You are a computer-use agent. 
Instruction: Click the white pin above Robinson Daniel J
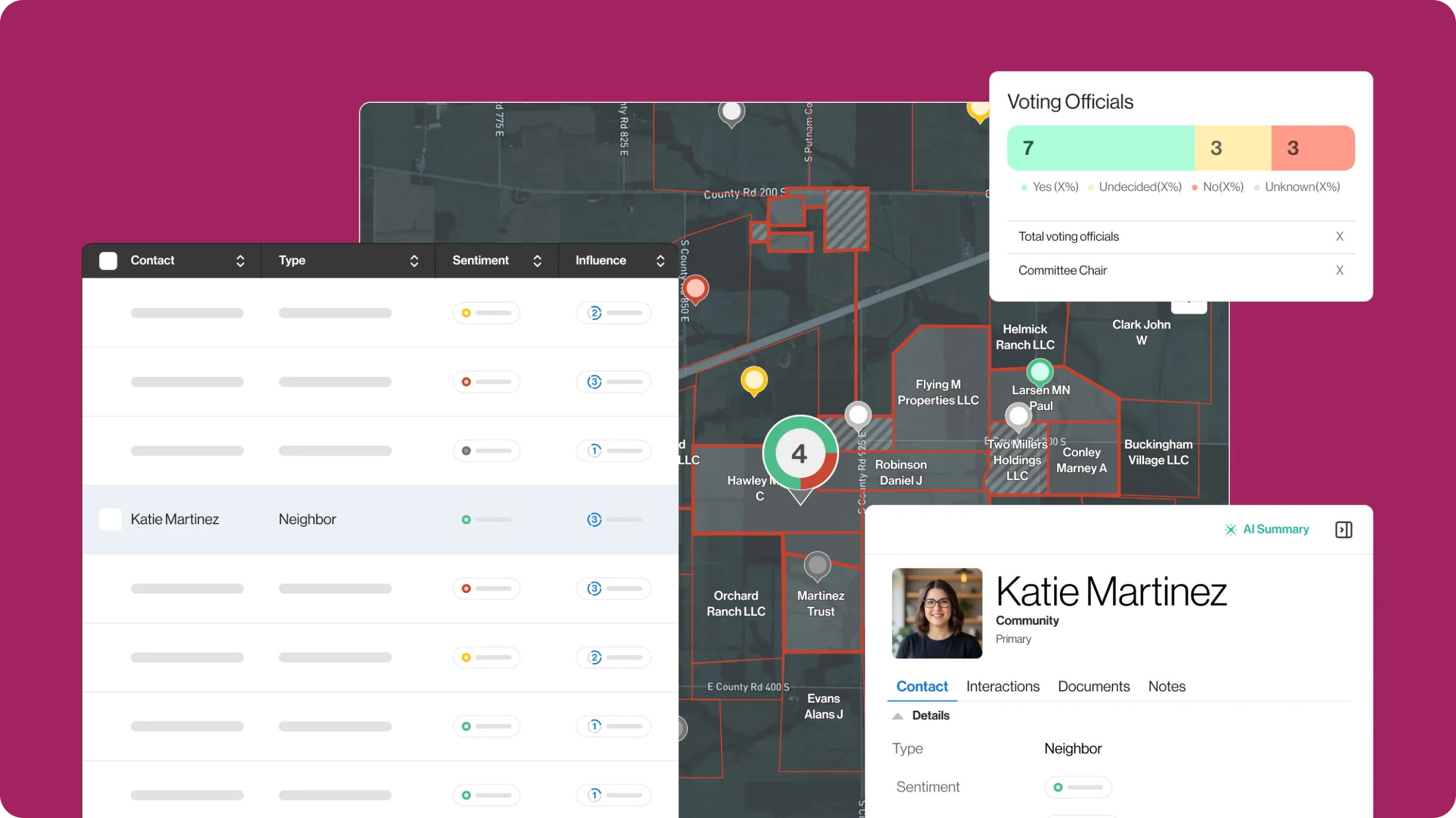(x=858, y=415)
